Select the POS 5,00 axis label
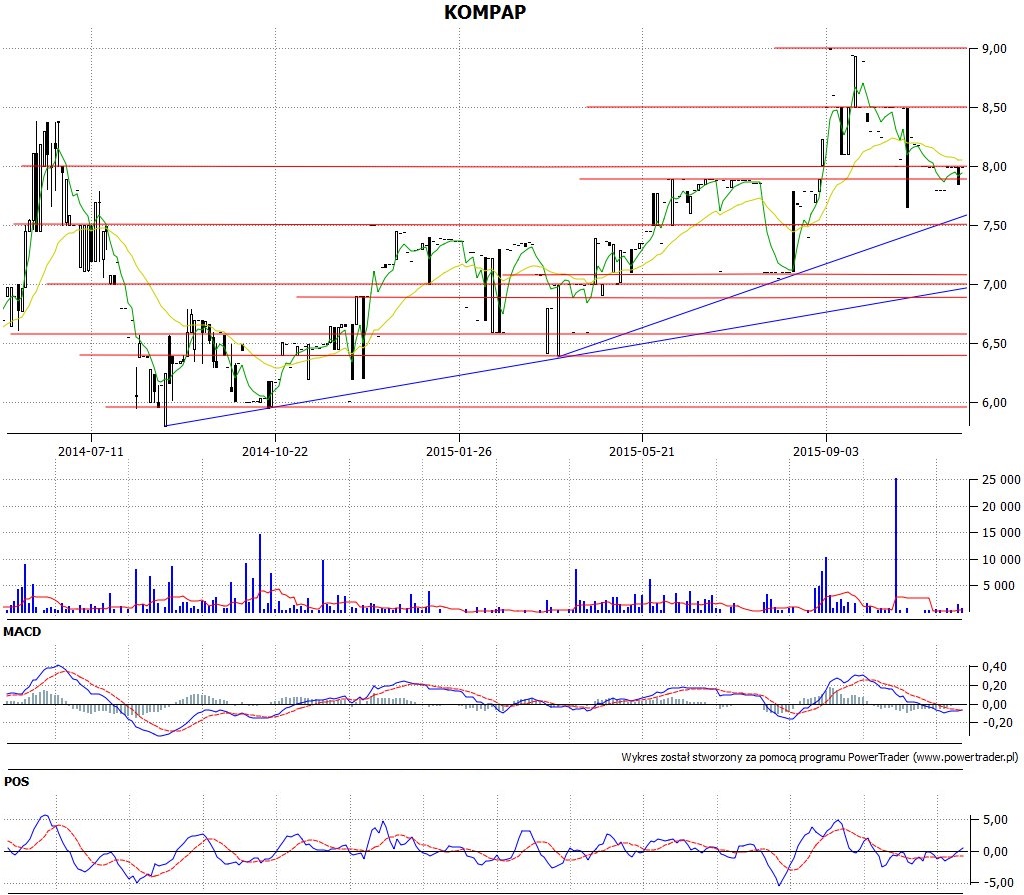This screenshot has width=1024, height=895. tap(994, 820)
